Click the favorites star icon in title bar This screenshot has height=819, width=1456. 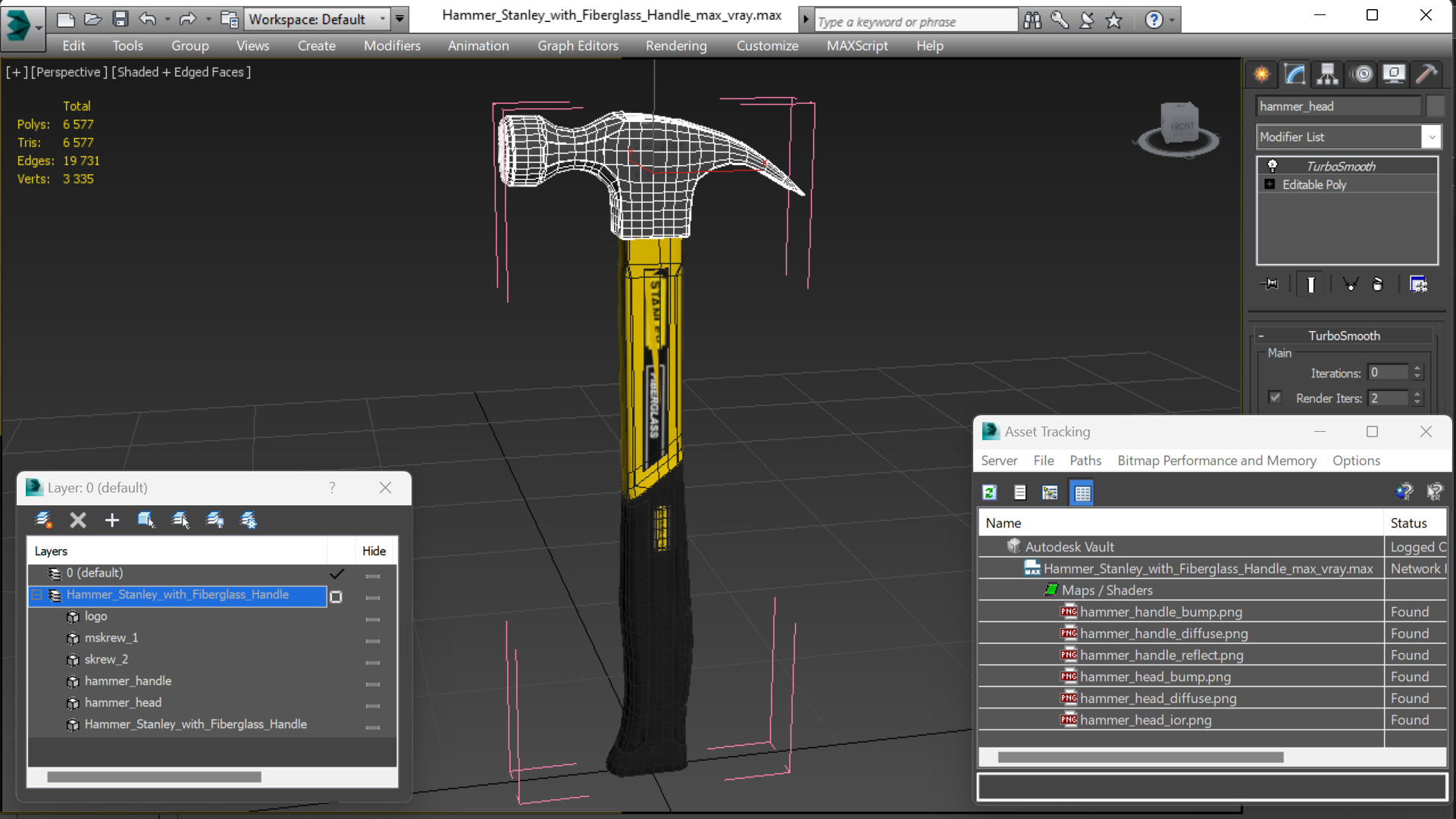click(x=1113, y=20)
